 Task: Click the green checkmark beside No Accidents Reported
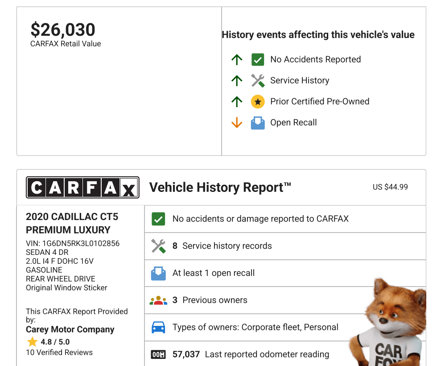(258, 60)
